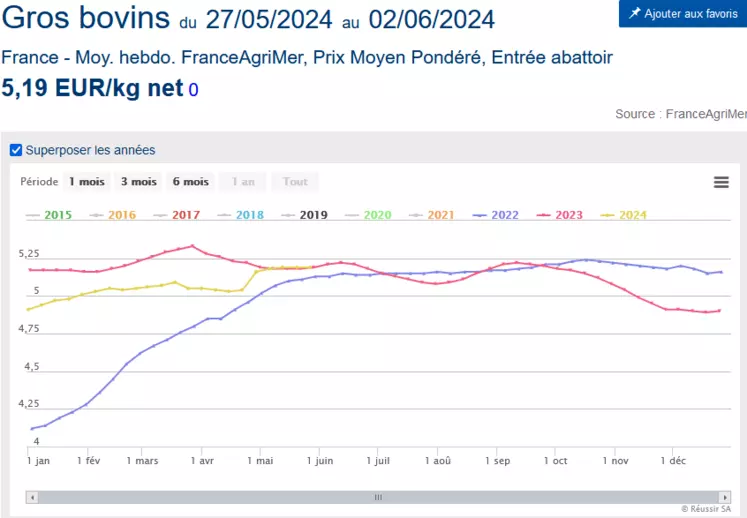
Task: Select the 3 mois period
Action: [x=139, y=182]
